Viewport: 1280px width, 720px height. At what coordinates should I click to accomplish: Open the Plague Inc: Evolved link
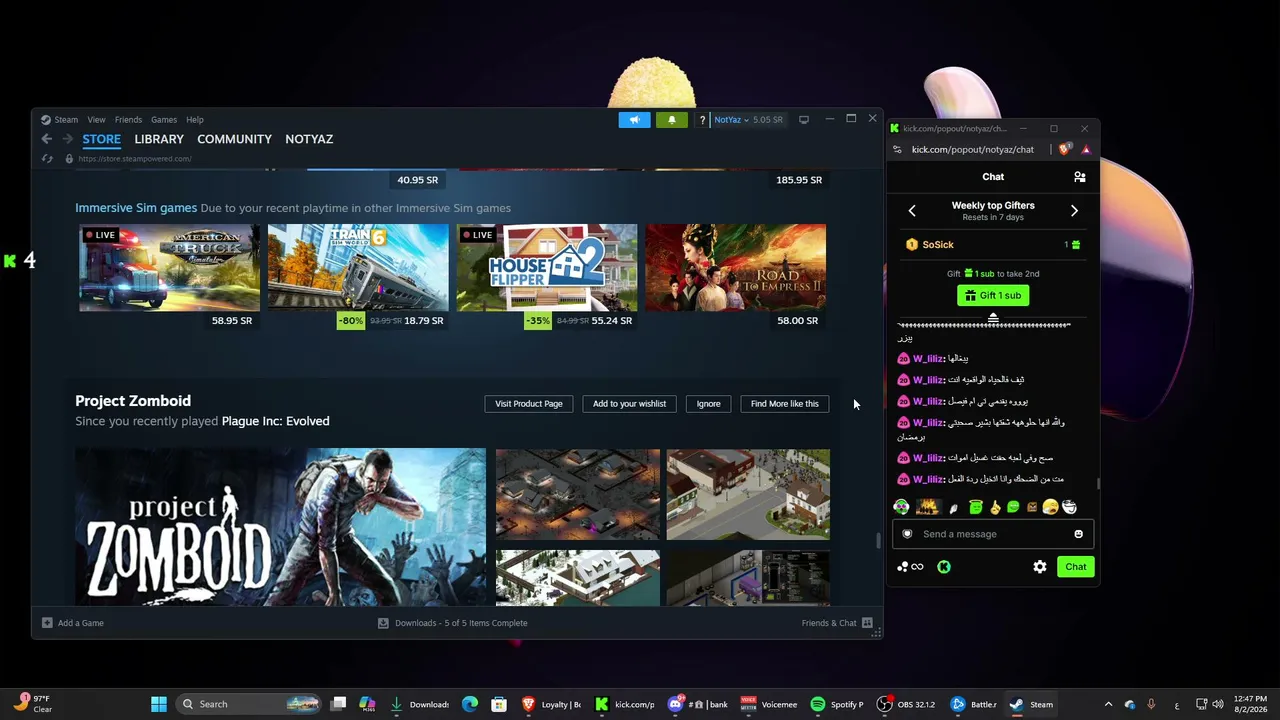click(275, 421)
